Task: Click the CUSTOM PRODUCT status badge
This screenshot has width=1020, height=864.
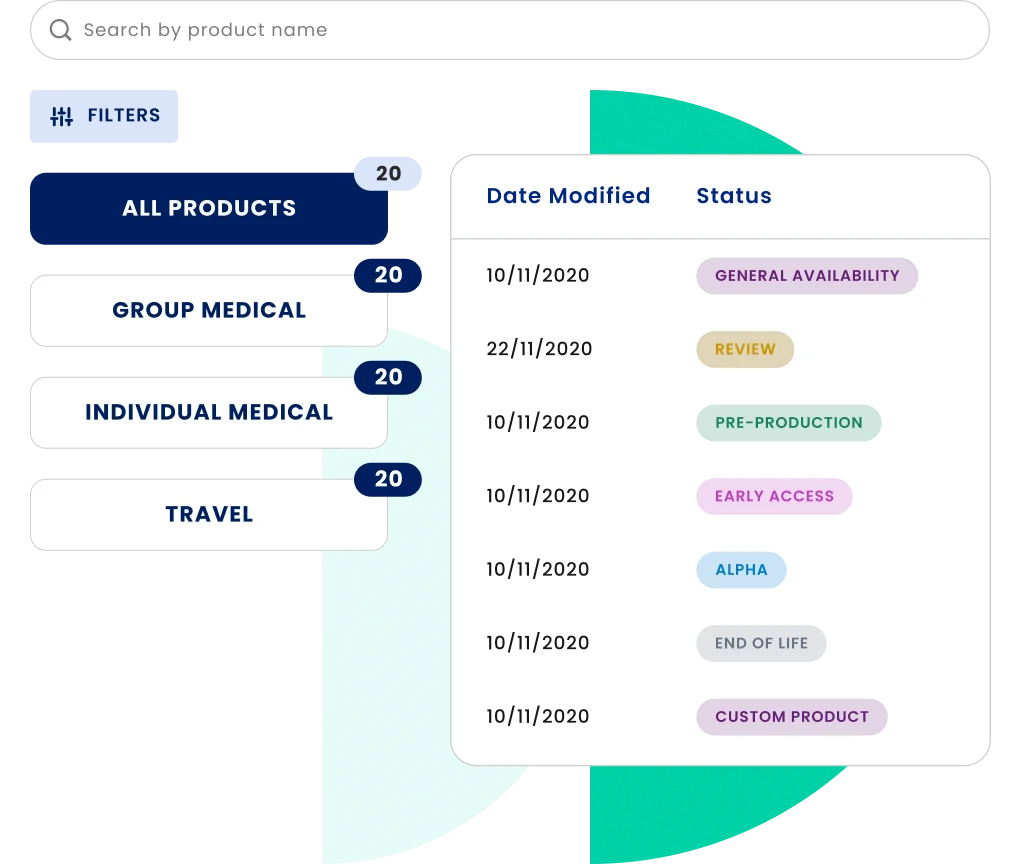Action: click(x=792, y=717)
